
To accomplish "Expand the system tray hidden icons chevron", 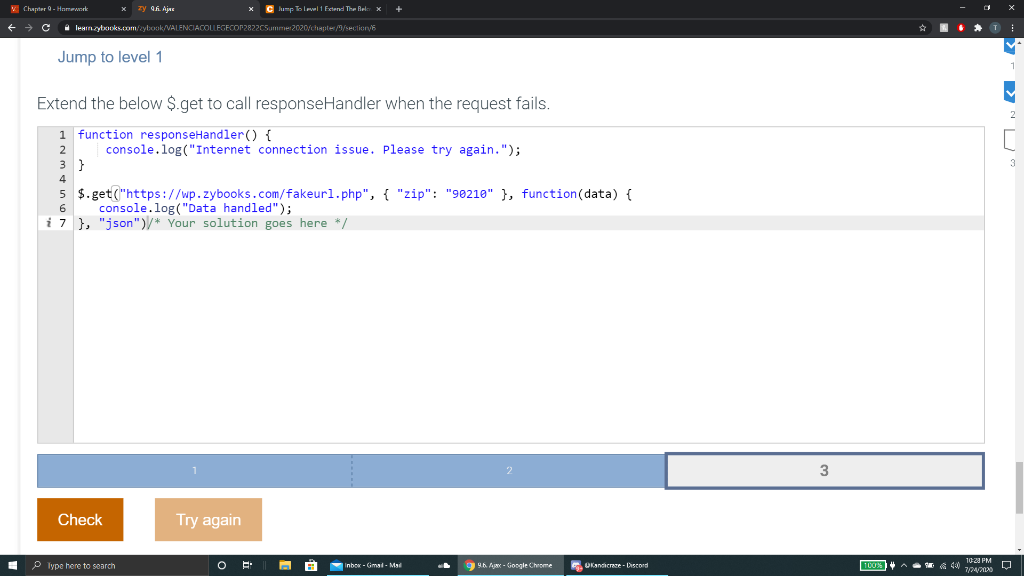I will [904, 565].
